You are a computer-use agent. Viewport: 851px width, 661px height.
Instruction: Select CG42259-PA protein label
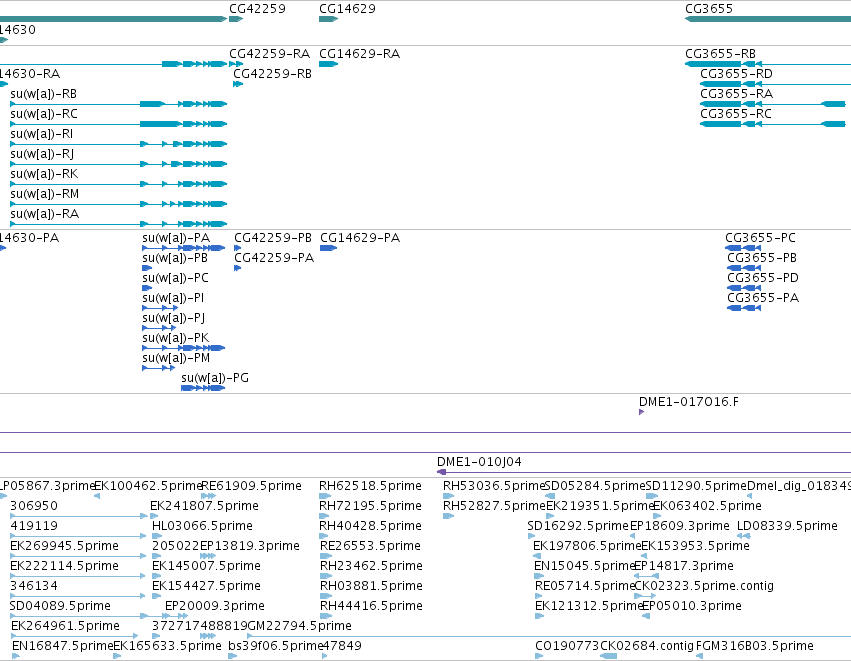[x=274, y=258]
